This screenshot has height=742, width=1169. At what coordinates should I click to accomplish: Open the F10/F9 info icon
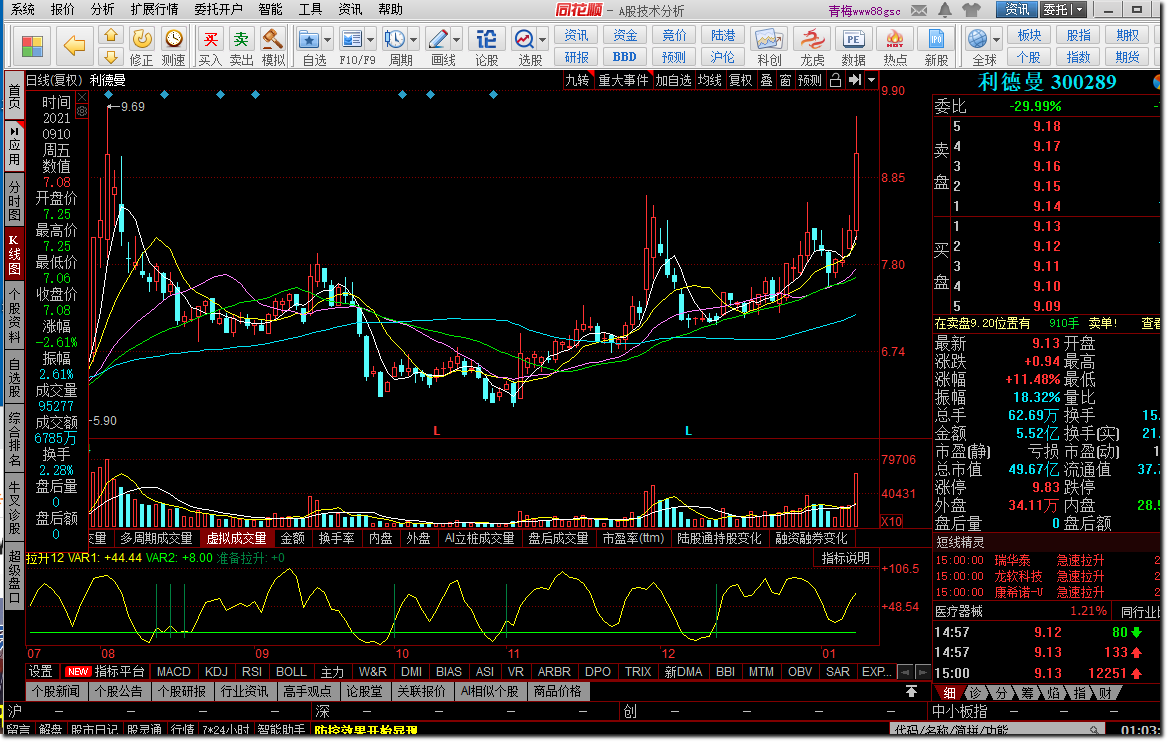click(x=350, y=39)
